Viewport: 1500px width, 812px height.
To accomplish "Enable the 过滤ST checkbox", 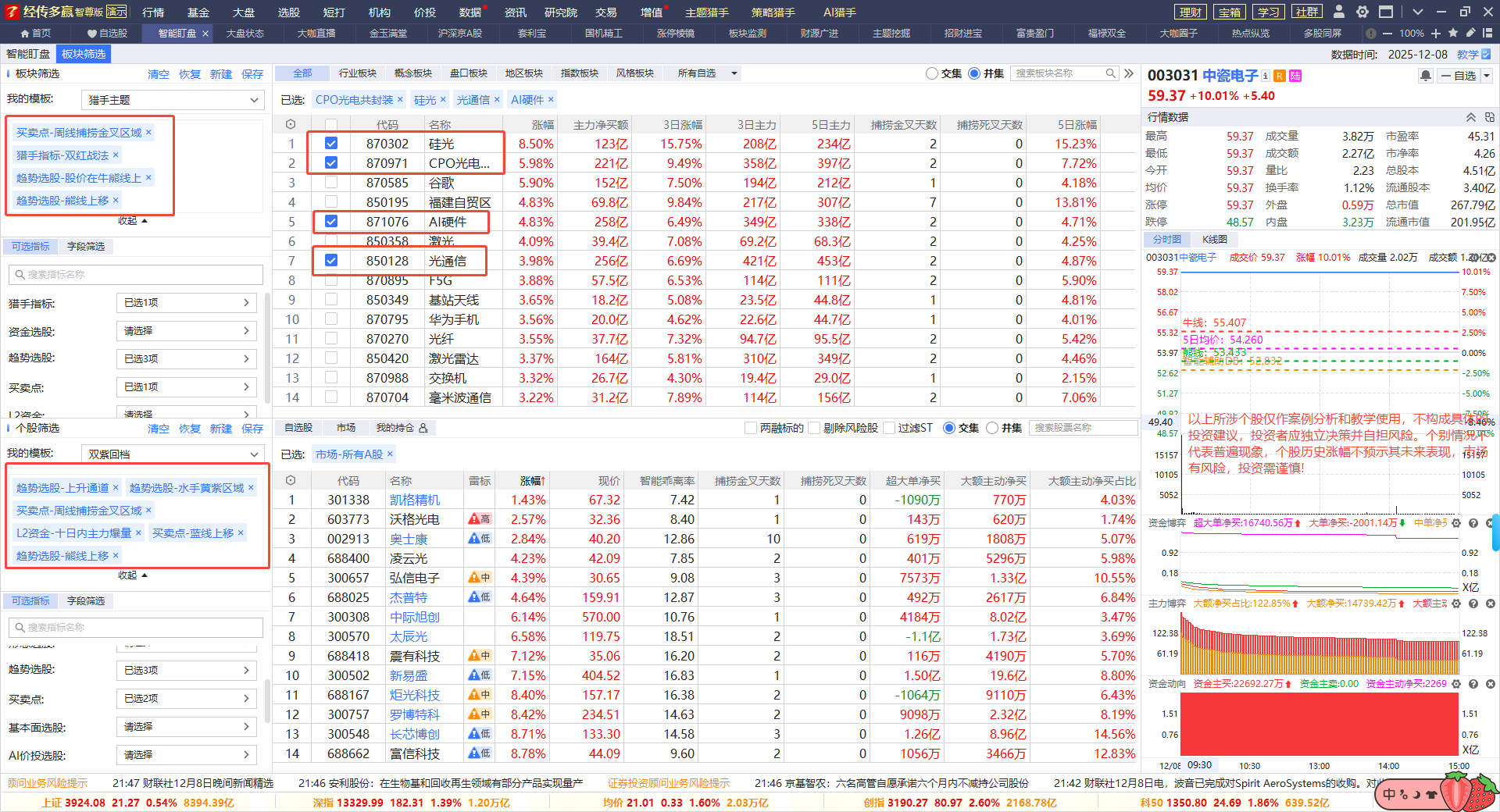I will pos(888,428).
